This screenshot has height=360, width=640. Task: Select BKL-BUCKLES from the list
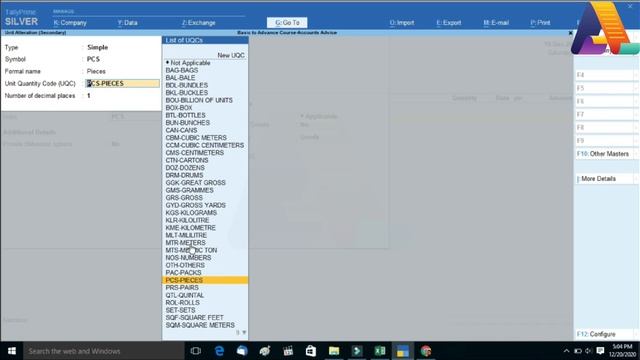187,93
